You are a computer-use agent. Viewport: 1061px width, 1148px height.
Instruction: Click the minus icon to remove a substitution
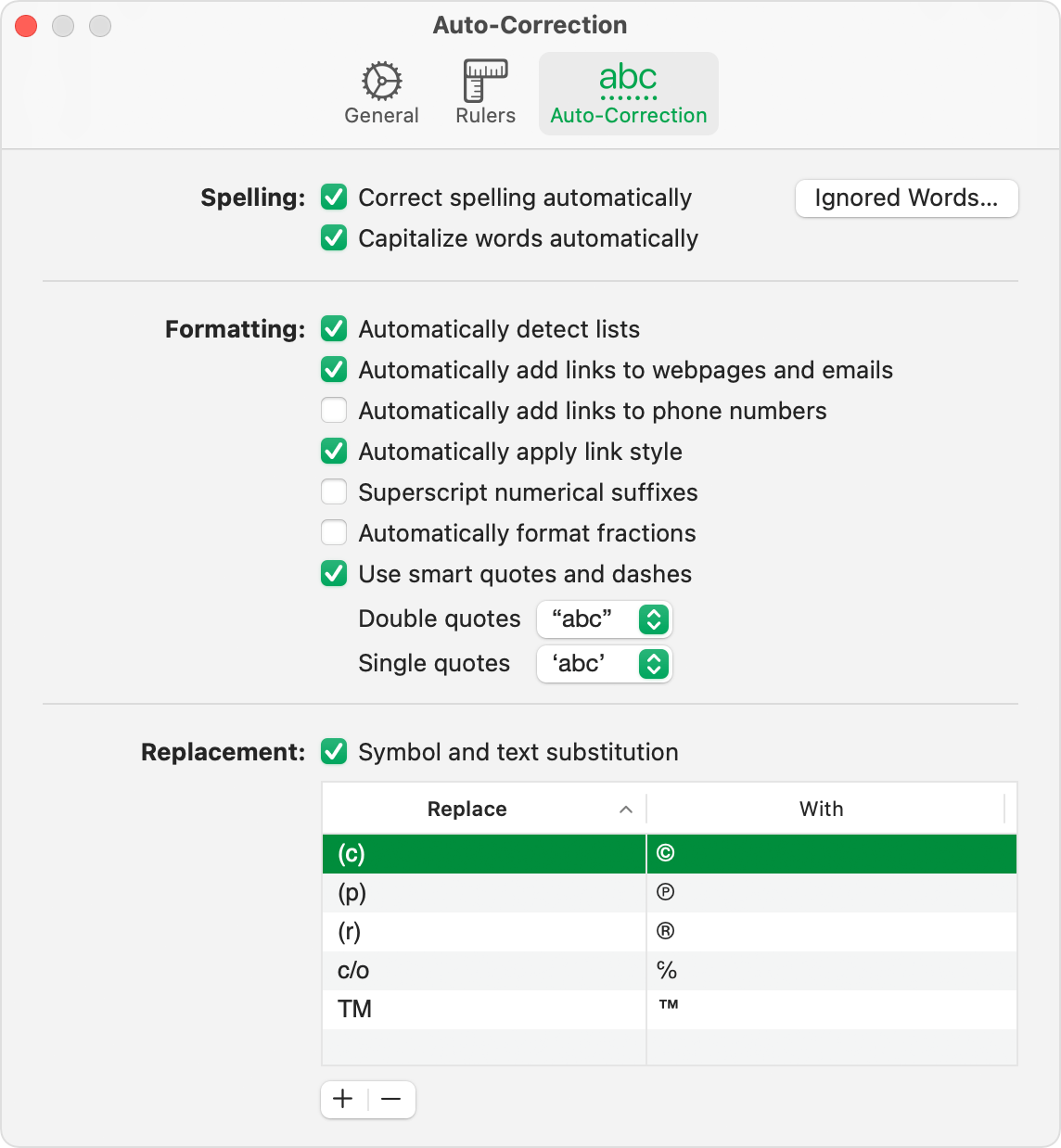tap(392, 1099)
